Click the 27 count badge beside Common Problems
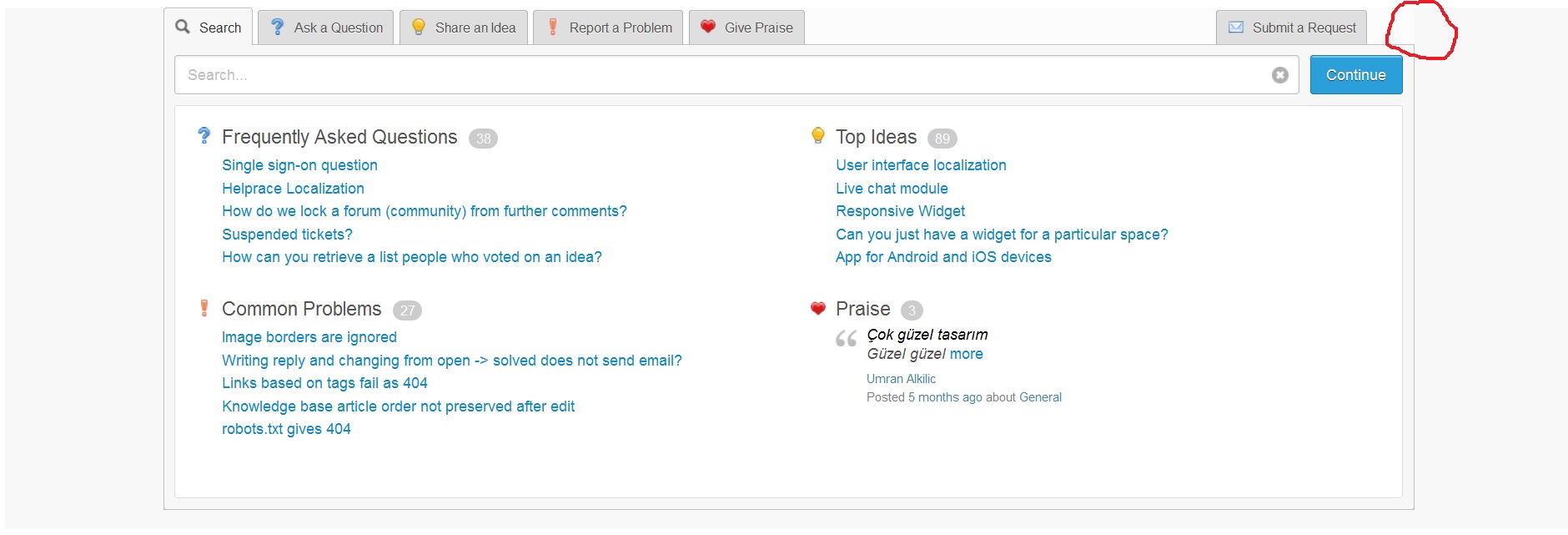The height and width of the screenshot is (535, 1568). tap(407, 310)
